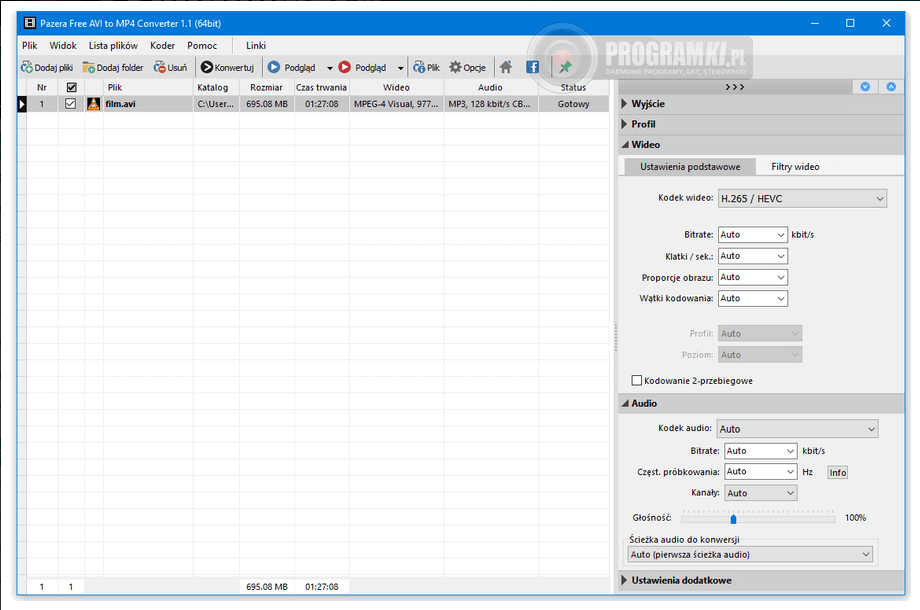Start conversion with Konwertuj button

pyautogui.click(x=227, y=67)
